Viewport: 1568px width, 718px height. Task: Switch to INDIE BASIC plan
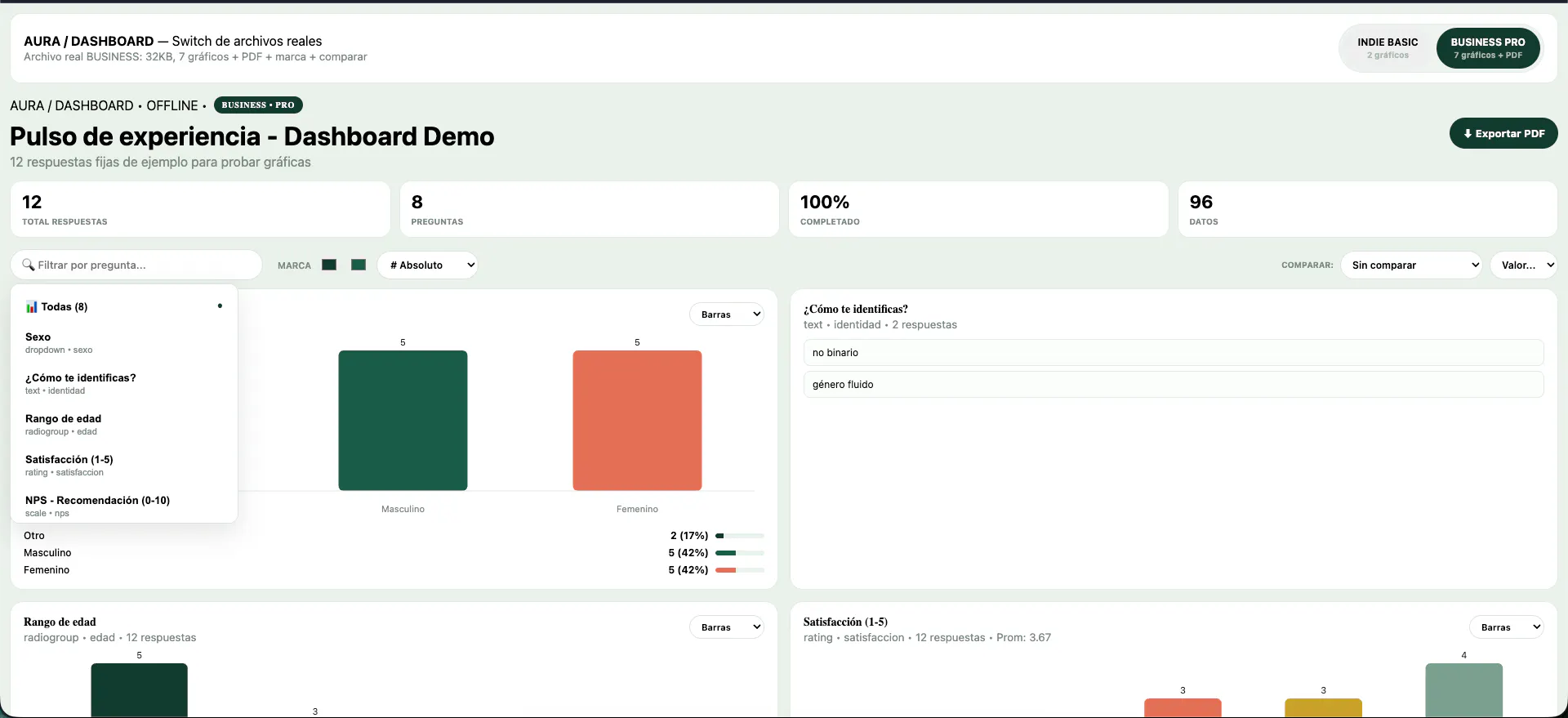[1388, 48]
